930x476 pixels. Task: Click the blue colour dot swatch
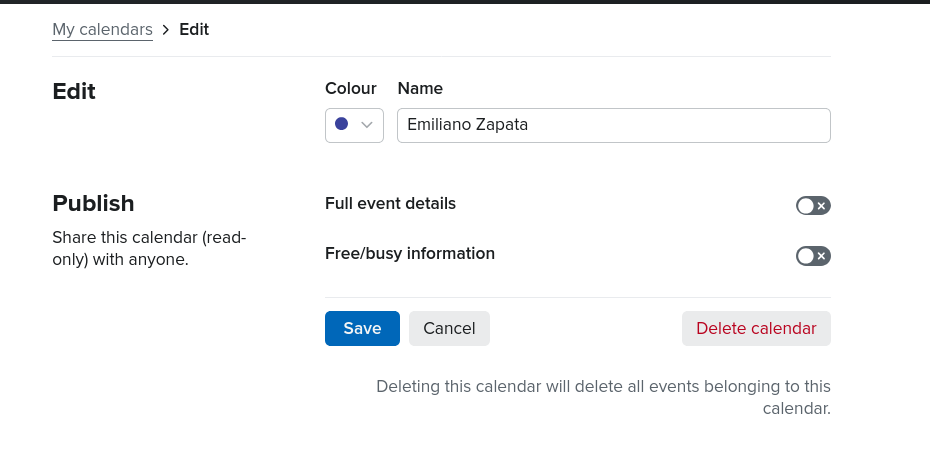pyautogui.click(x=341, y=125)
